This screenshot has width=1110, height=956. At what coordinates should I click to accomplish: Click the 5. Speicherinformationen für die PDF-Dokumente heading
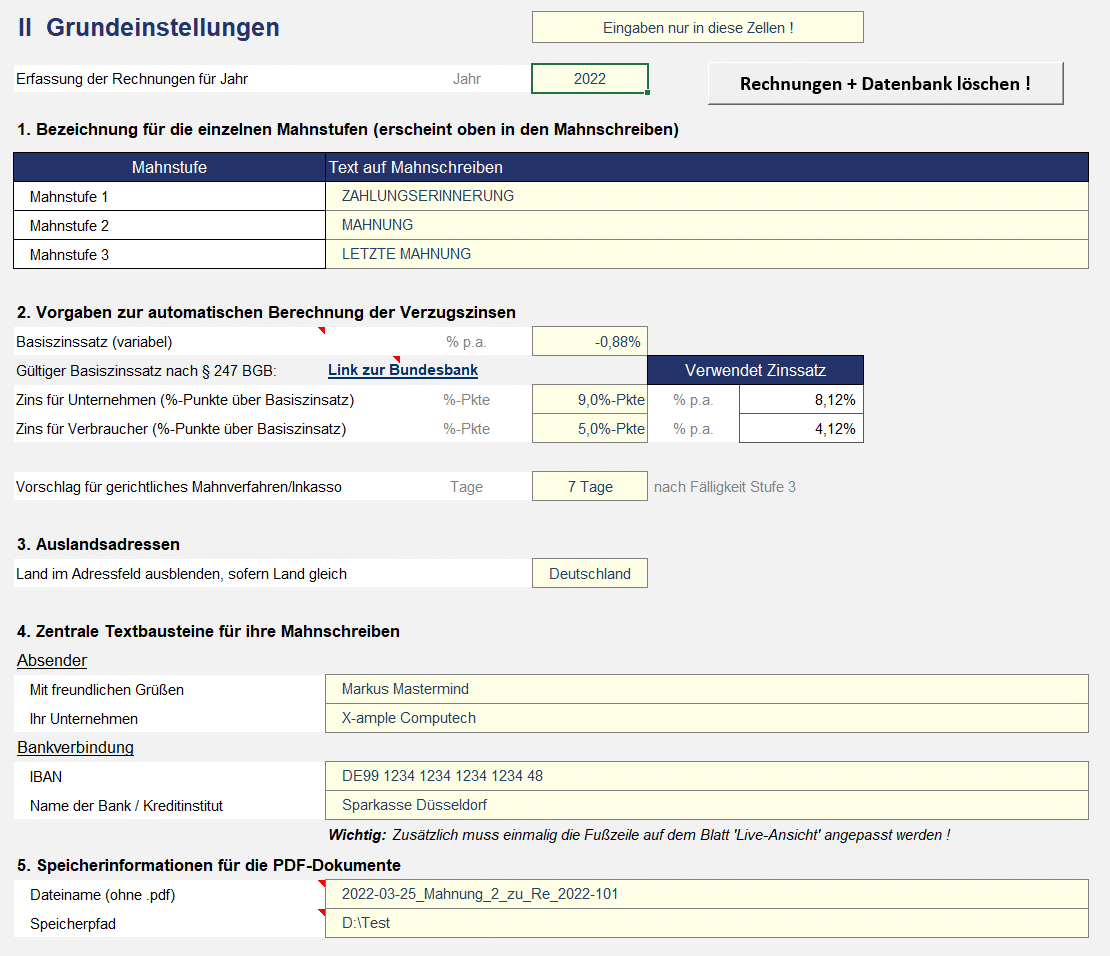[209, 865]
